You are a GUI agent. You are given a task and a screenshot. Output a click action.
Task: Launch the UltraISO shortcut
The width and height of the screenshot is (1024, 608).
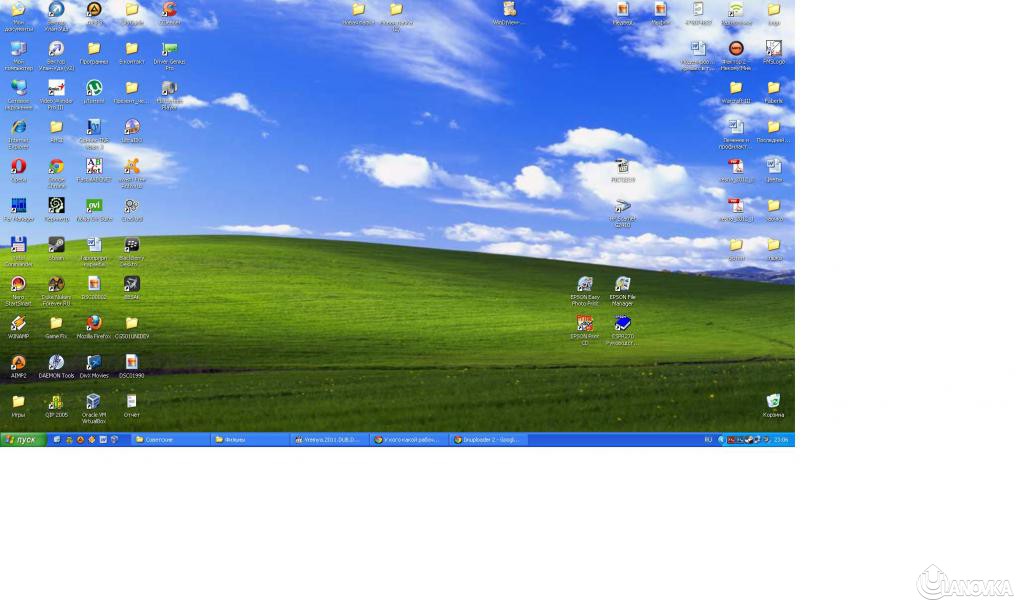(132, 132)
